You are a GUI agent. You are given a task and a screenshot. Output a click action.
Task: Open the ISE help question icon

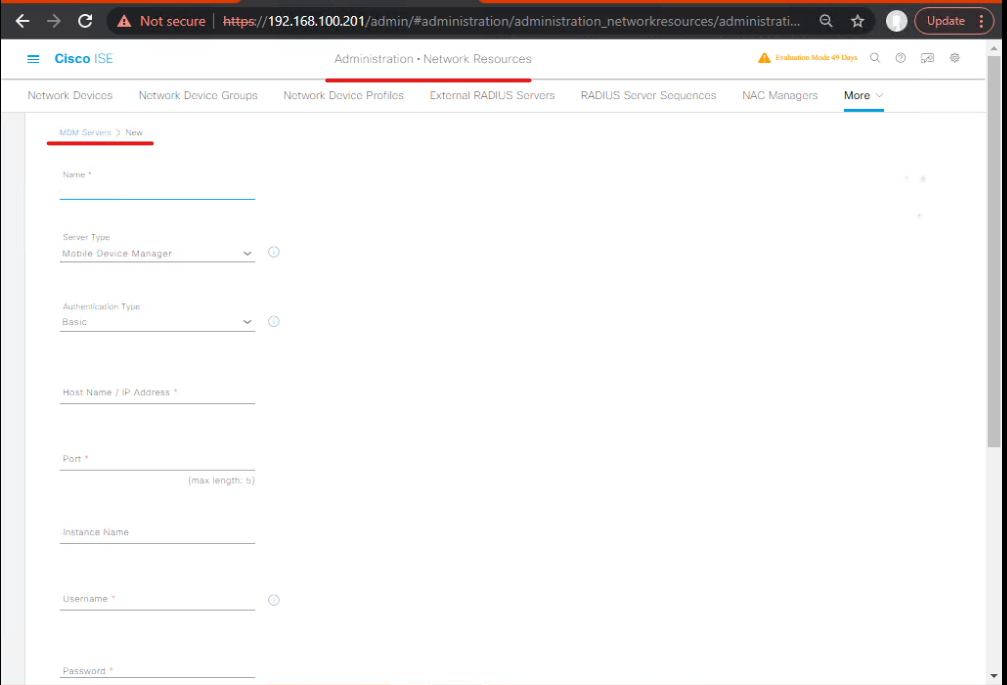(x=900, y=58)
